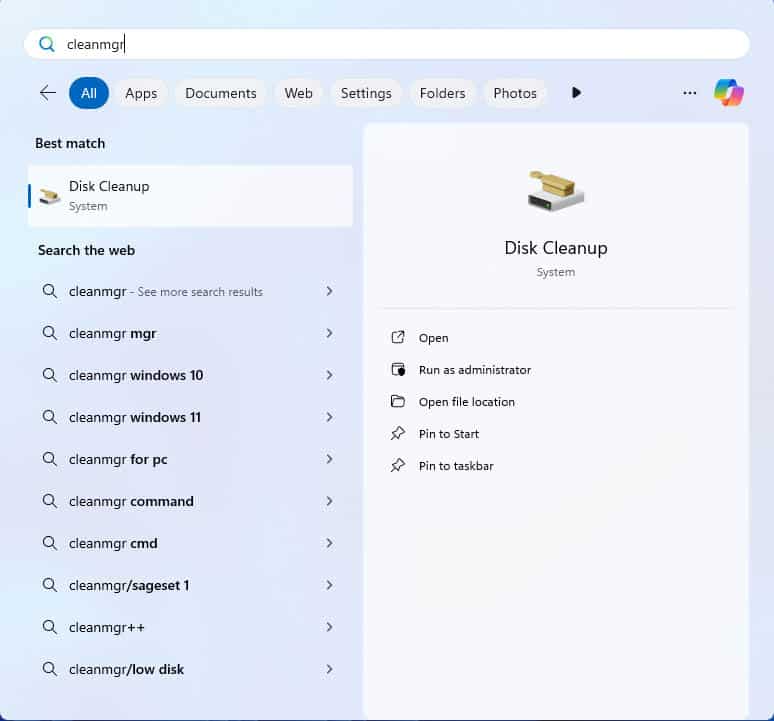This screenshot has width=774, height=721.
Task: Expand chevron for cleanmgr mgr
Action: pos(329,333)
